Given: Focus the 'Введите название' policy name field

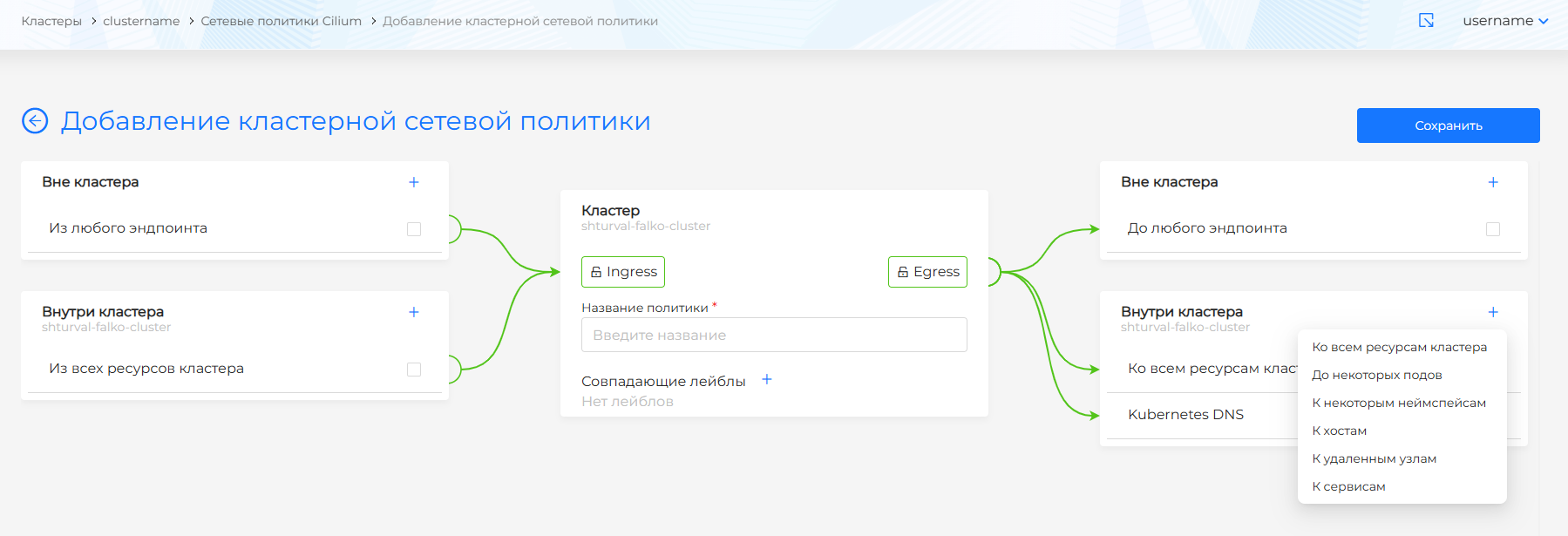Looking at the screenshot, I should tap(774, 335).
